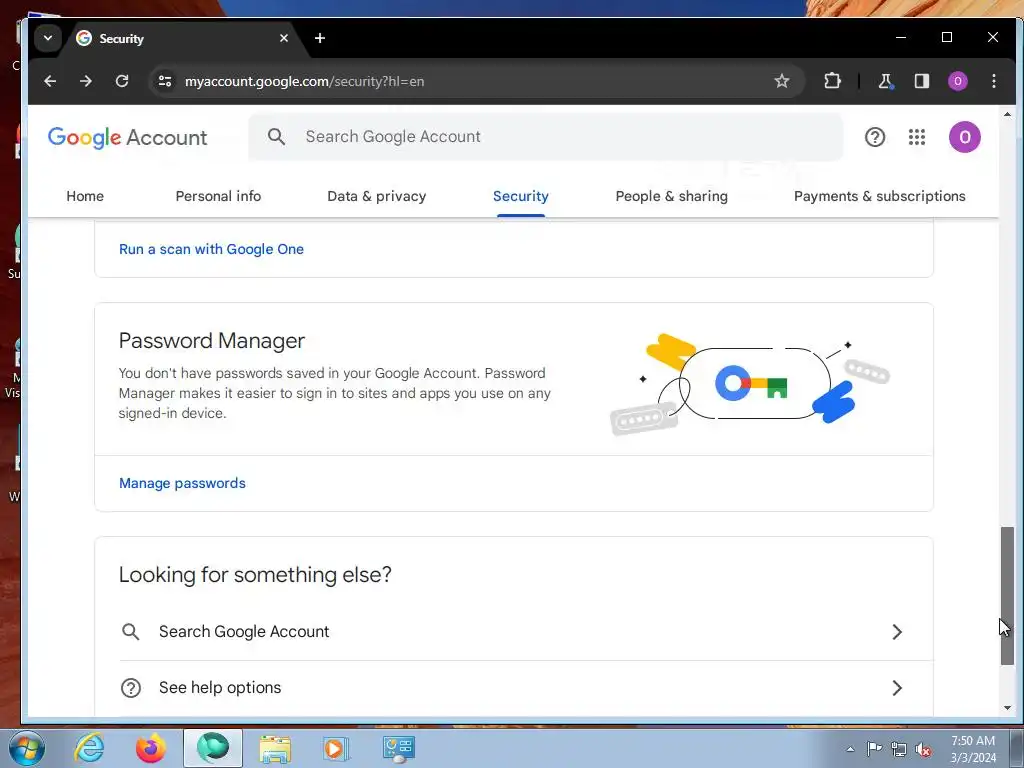The width and height of the screenshot is (1024, 768).
Task: Click the scrollbar up arrow
Action: [x=1008, y=114]
